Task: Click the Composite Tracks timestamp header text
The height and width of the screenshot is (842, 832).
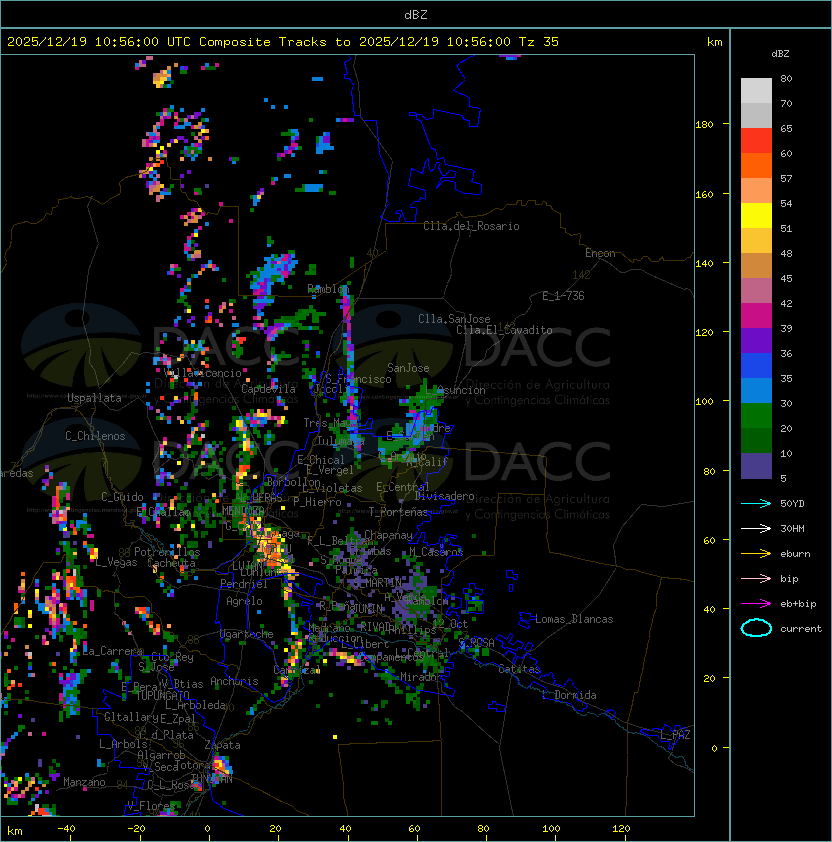Action: [x=283, y=41]
